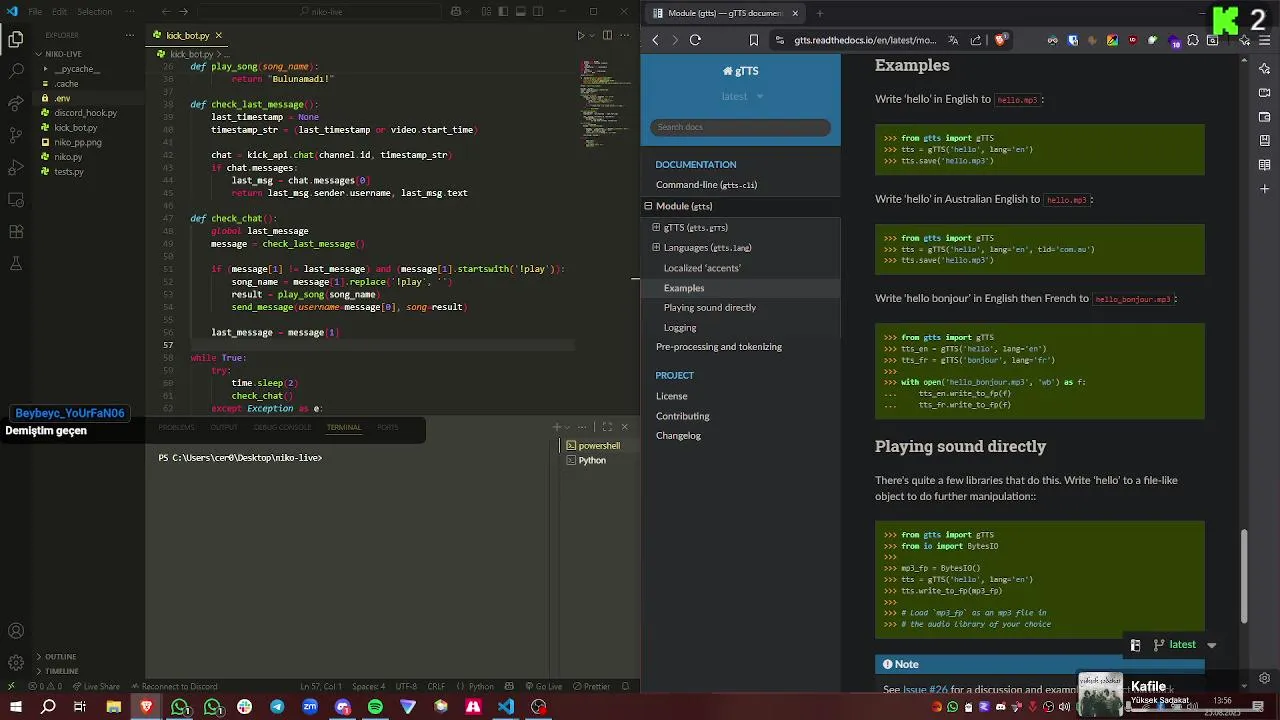This screenshot has height=720, width=1280.
Task: Switch to the PROBLEMS panel tab
Action: coord(176,427)
